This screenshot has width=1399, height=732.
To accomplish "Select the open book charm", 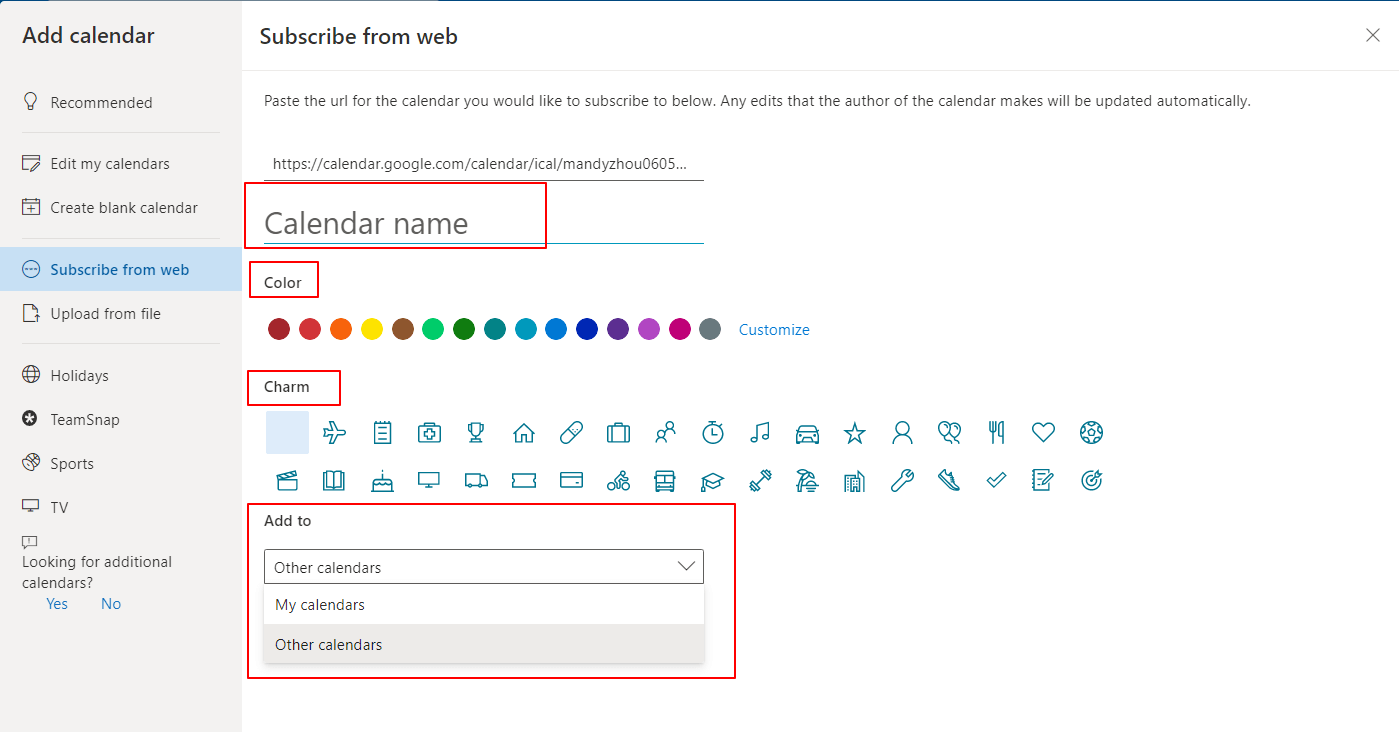I will pos(334,481).
